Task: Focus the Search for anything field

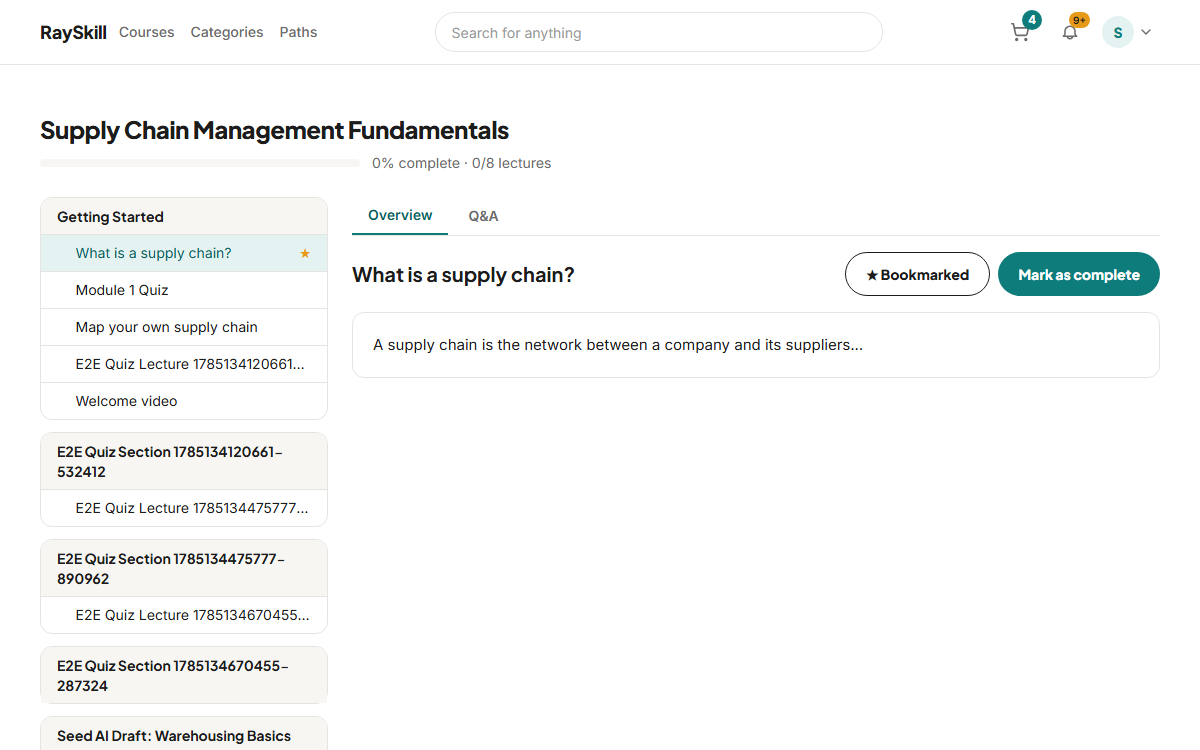Action: coord(659,32)
